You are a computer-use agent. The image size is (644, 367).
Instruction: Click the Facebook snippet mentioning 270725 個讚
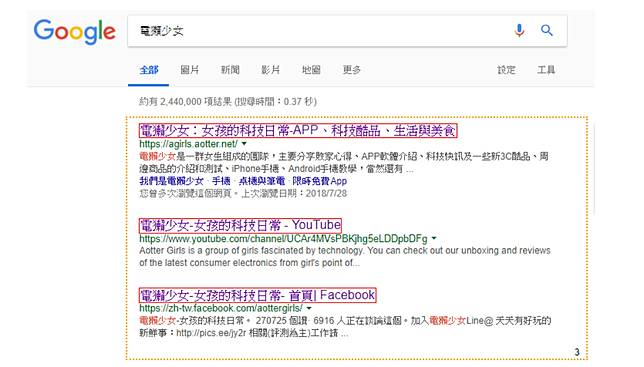point(345,327)
